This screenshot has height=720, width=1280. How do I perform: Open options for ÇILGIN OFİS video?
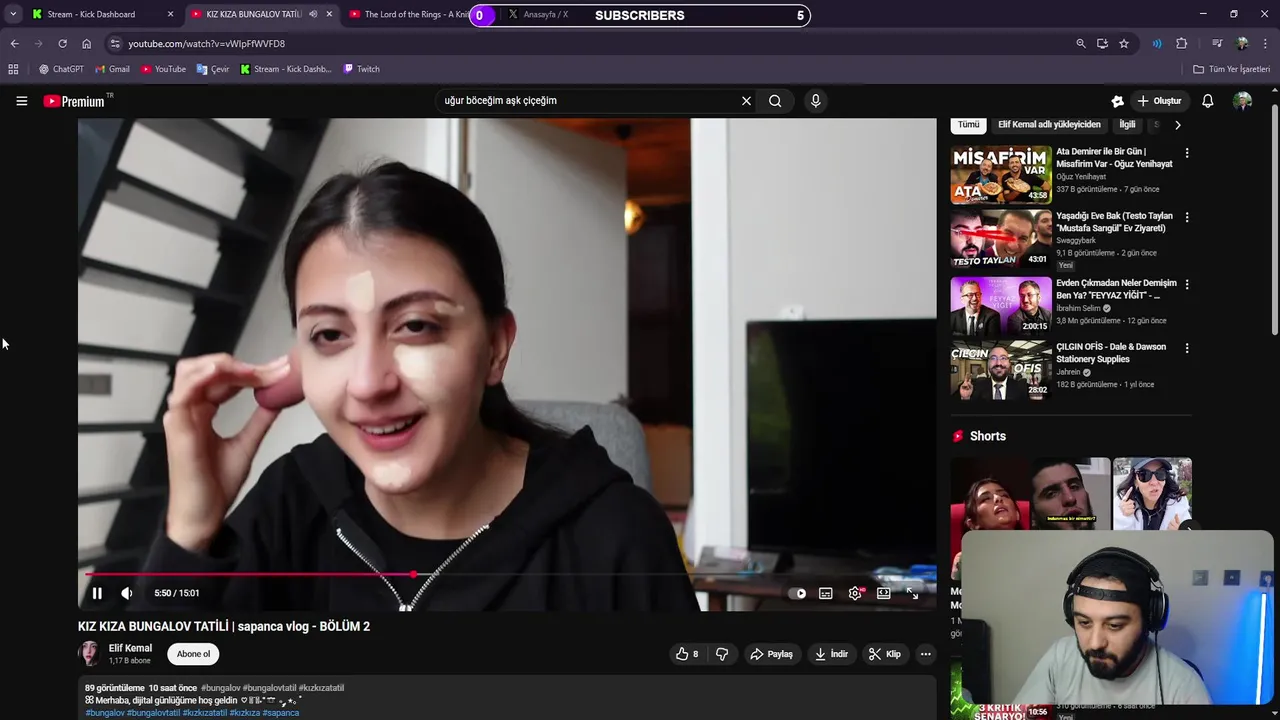point(1187,348)
